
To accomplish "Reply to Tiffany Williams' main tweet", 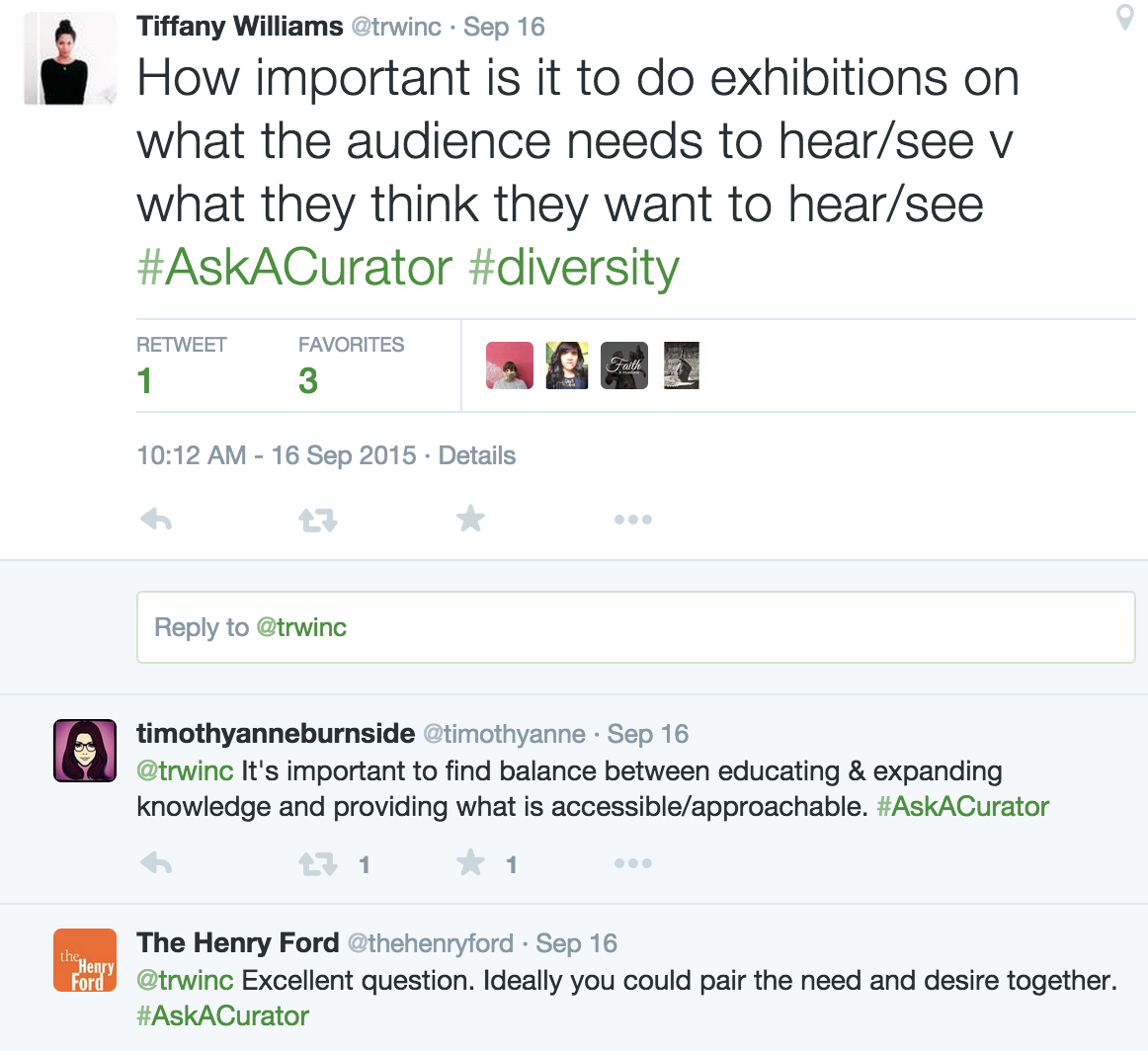I will point(157,519).
